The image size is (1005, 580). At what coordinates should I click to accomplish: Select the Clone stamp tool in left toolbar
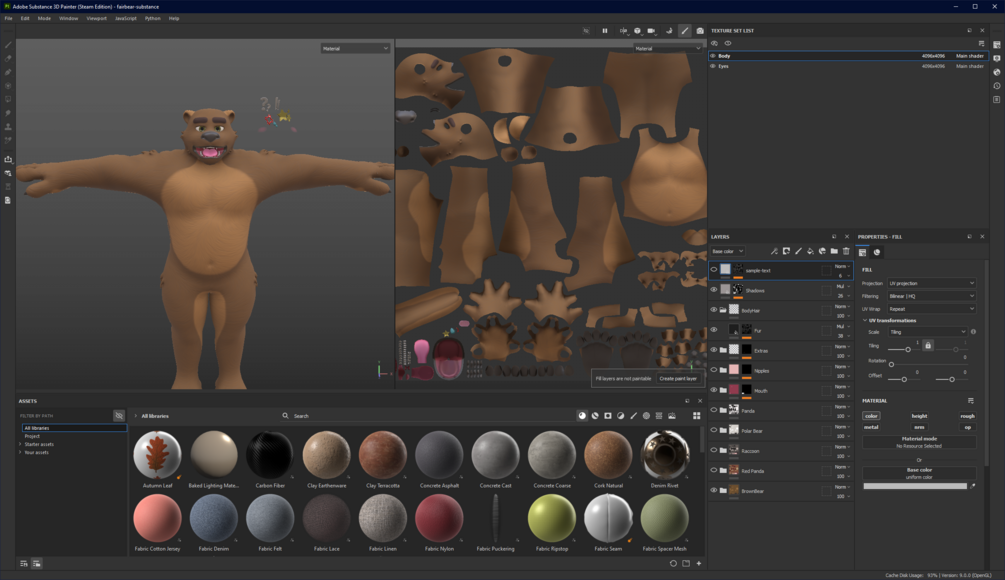pyautogui.click(x=8, y=126)
